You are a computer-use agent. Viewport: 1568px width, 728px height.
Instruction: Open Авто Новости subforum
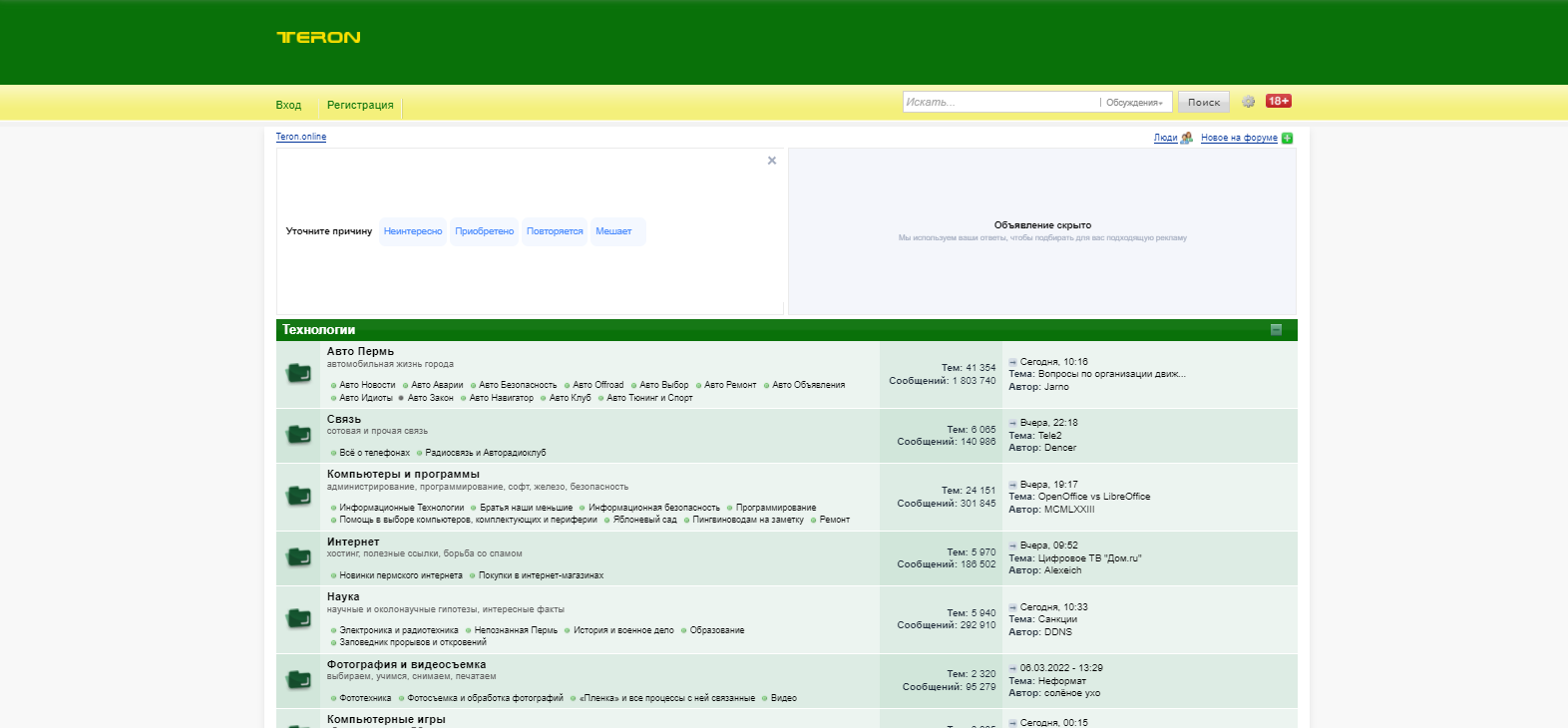pos(367,385)
